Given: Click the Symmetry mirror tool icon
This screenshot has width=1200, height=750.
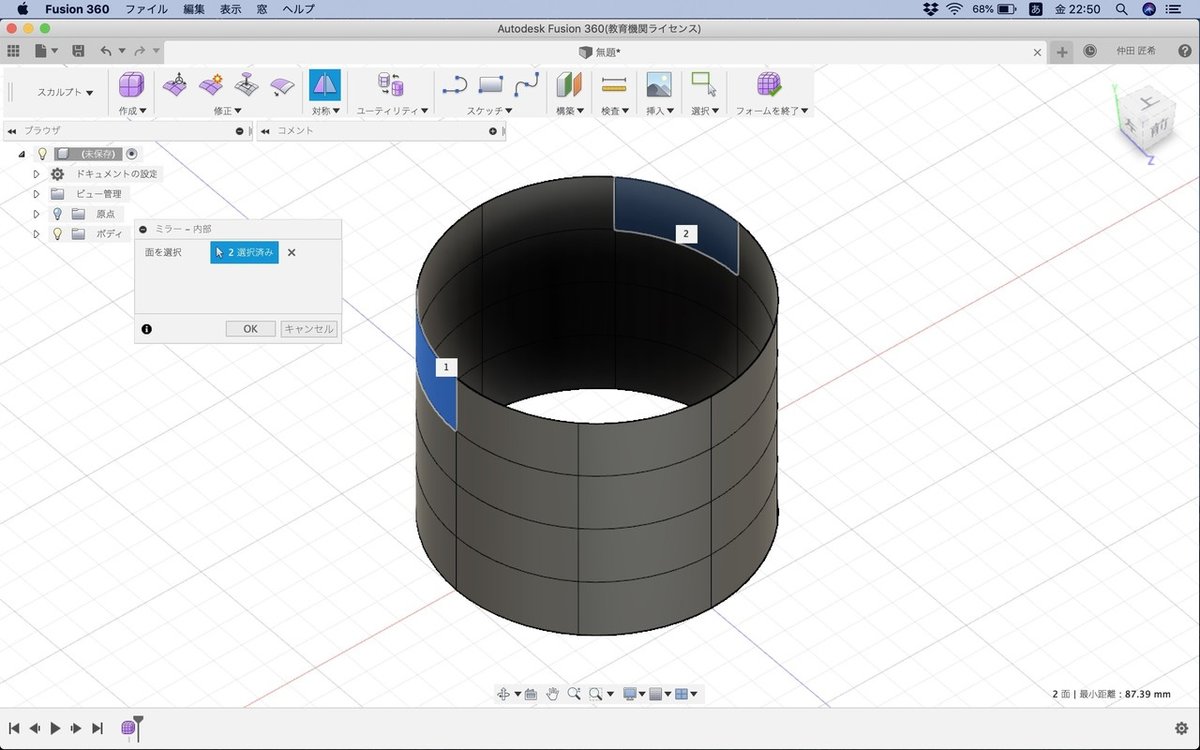Looking at the screenshot, I should click(325, 85).
